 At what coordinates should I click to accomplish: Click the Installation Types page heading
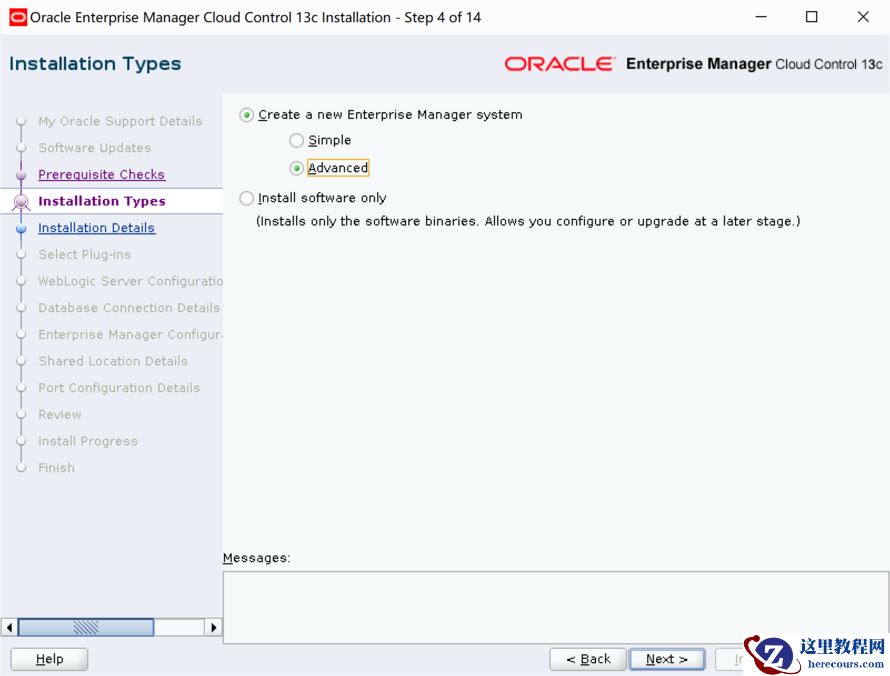[95, 64]
